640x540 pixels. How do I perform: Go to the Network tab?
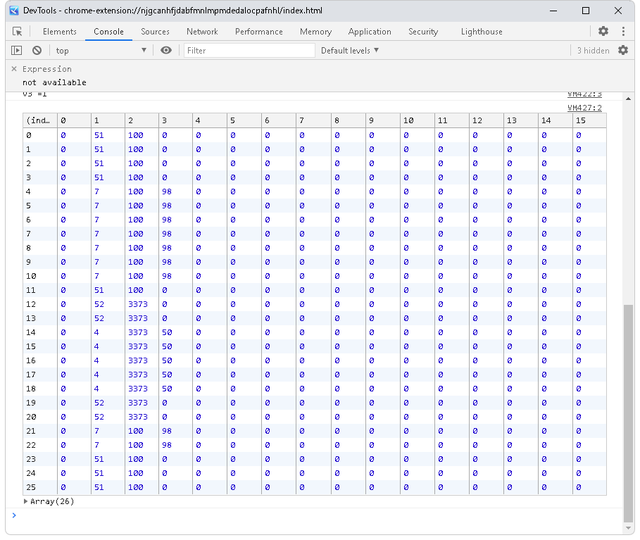click(202, 31)
